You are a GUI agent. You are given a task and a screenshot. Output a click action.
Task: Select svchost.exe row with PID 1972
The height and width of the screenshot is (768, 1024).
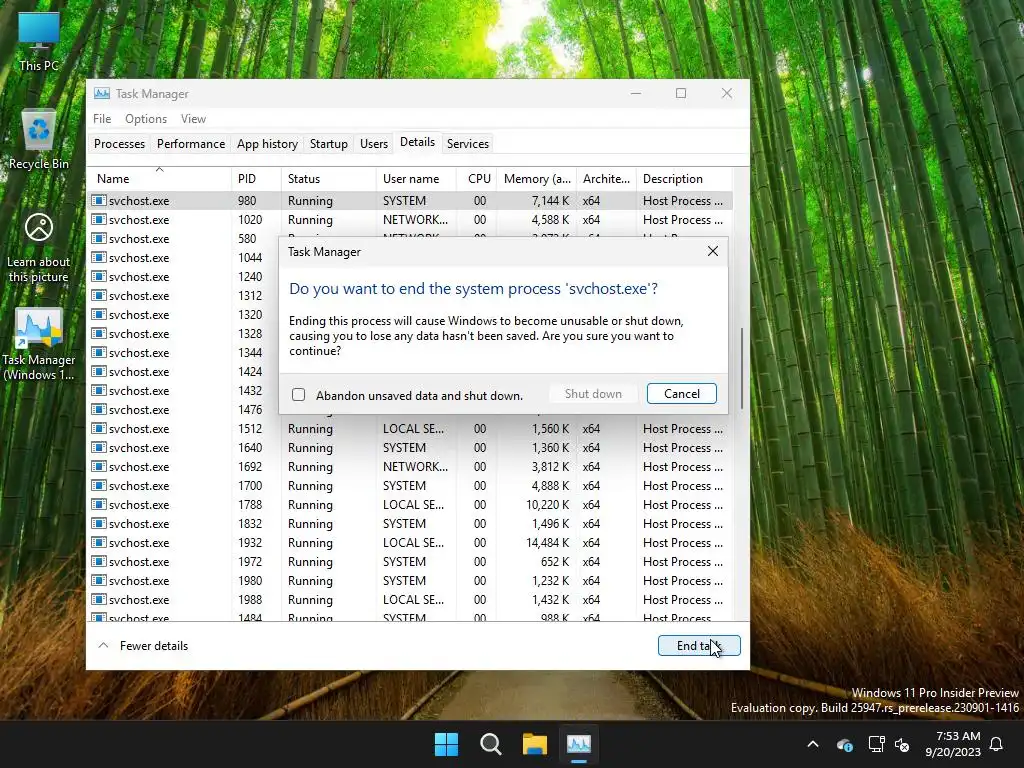click(410, 561)
